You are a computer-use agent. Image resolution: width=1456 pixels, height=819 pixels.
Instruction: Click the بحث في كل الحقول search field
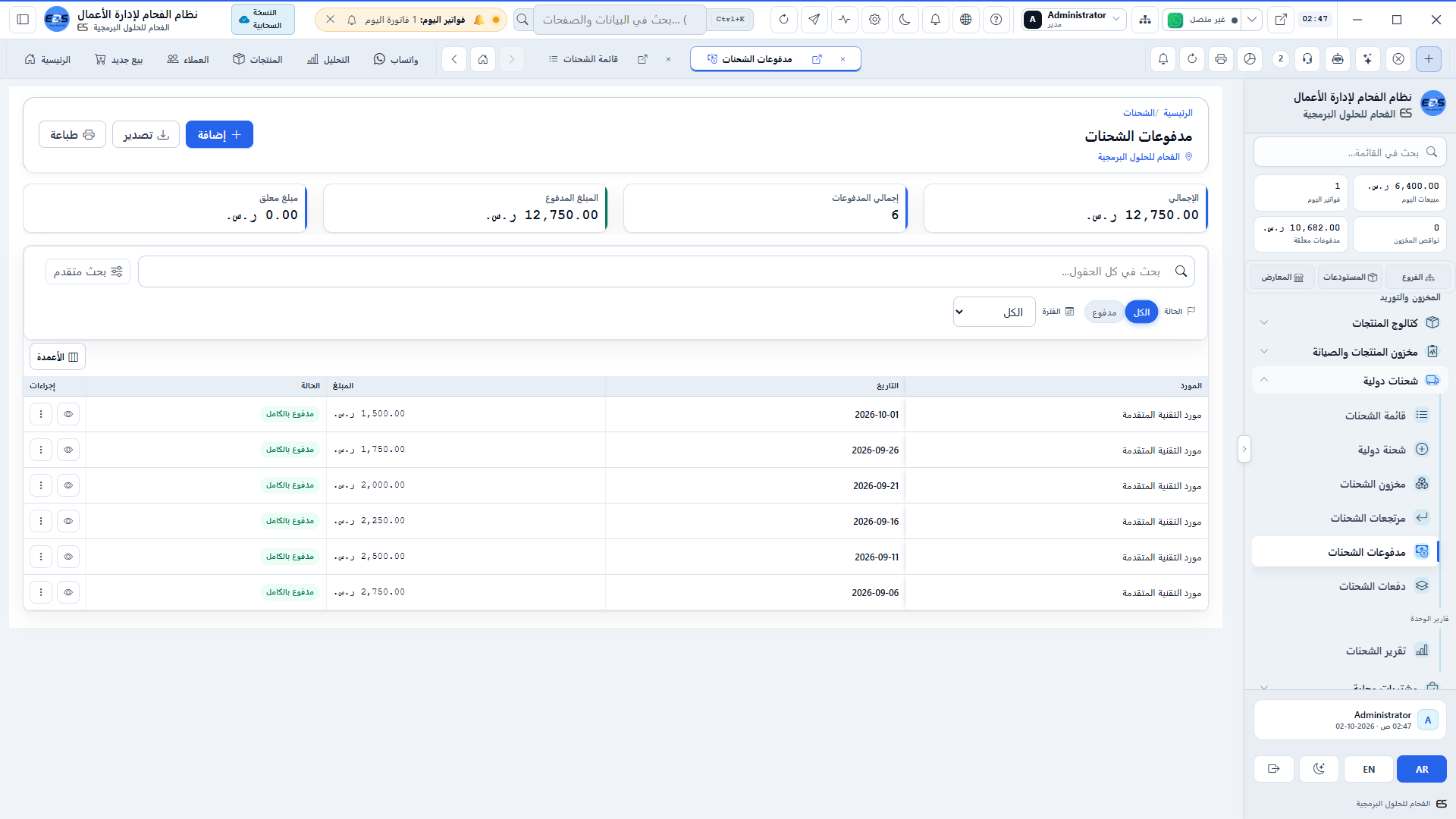(x=666, y=271)
